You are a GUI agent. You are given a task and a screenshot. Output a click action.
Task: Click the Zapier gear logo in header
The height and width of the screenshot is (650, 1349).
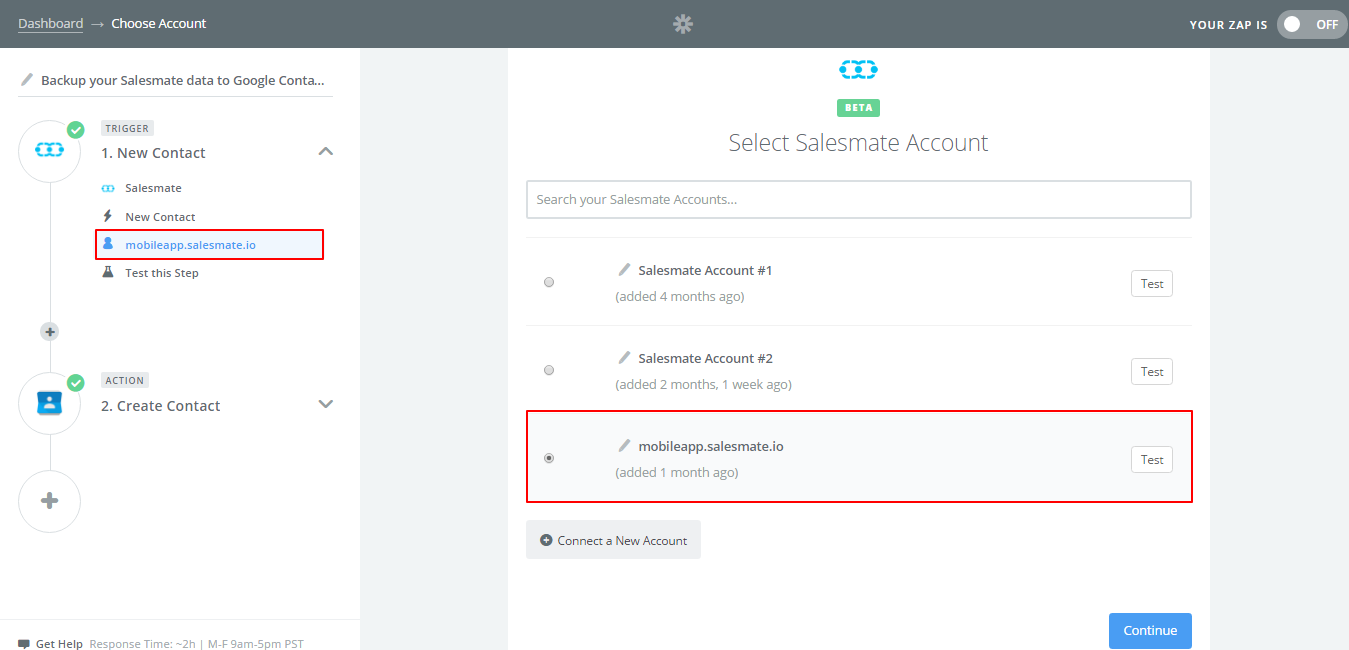point(683,24)
